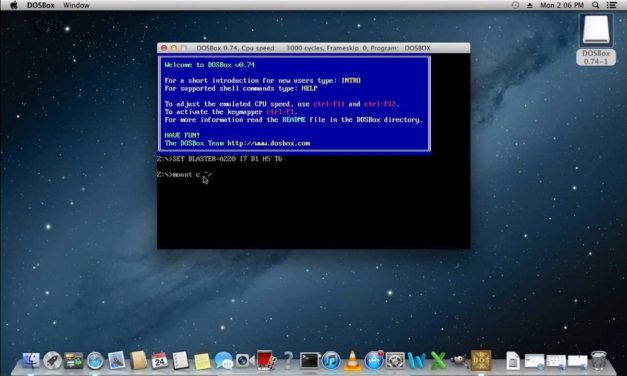Launch Launchpad rocket icon in dock
This screenshot has height=376, width=627.
(x=52, y=360)
